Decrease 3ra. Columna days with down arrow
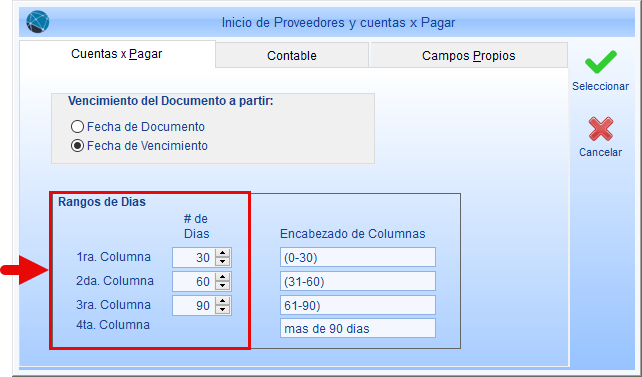Image resolution: width=642 pixels, height=377 pixels. (x=223, y=310)
